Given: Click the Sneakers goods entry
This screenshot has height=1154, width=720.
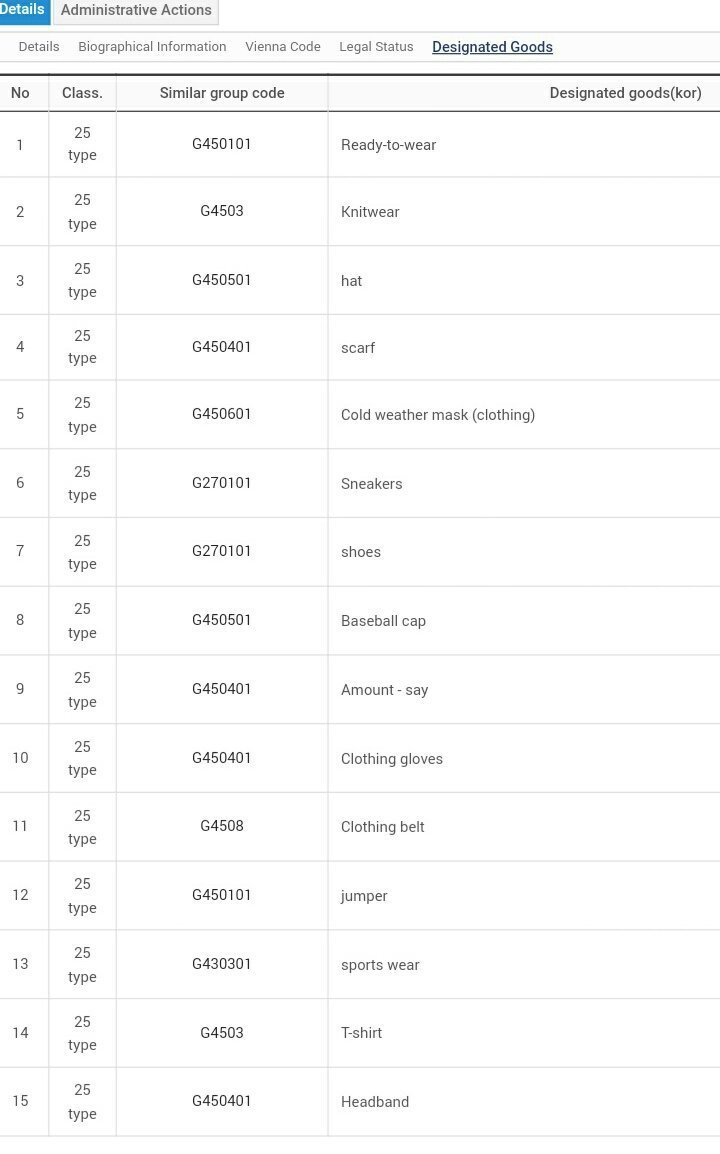Looking at the screenshot, I should 371,484.
